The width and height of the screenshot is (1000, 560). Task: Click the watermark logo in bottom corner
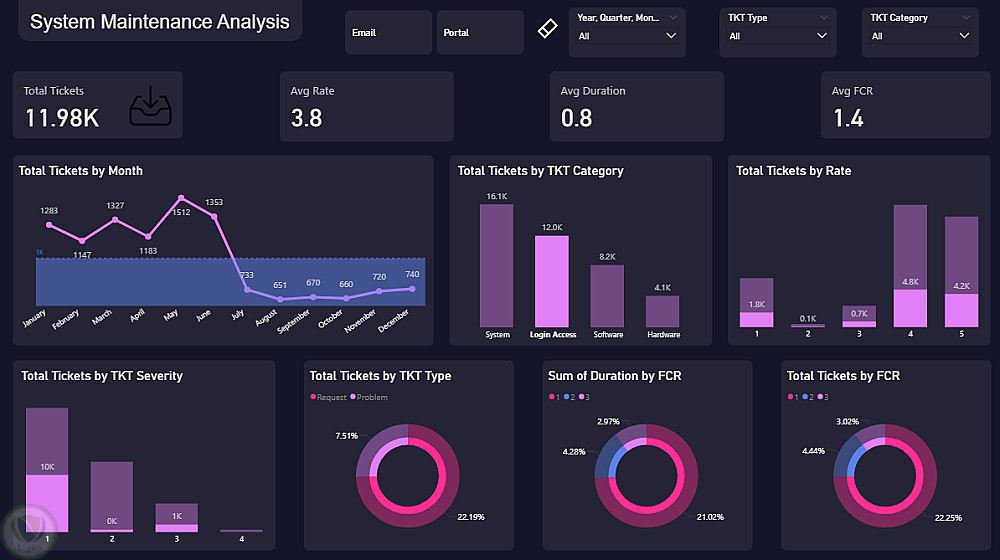coord(29,531)
